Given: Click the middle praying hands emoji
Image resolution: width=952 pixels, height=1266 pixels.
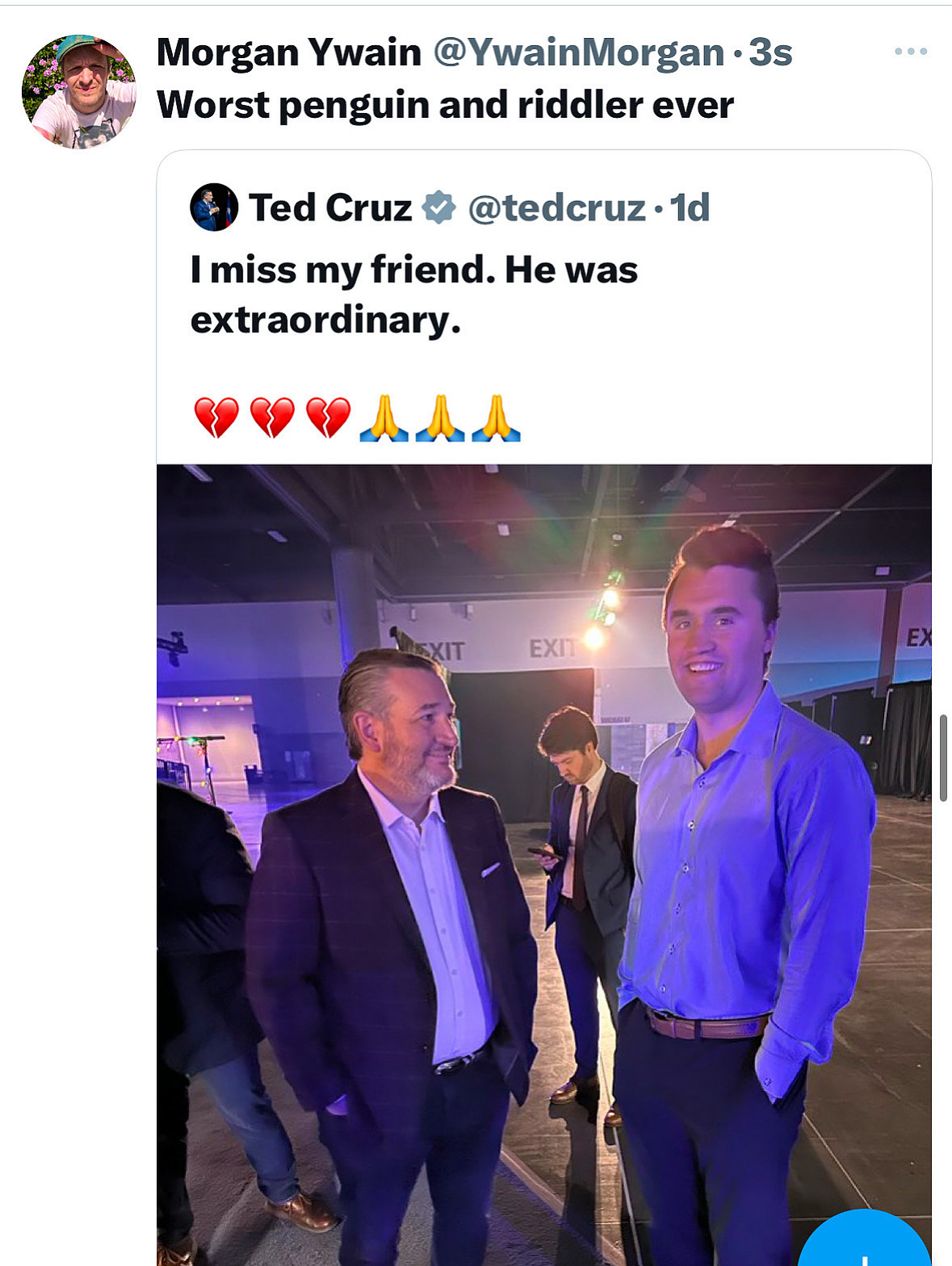Looking at the screenshot, I should coord(440,417).
